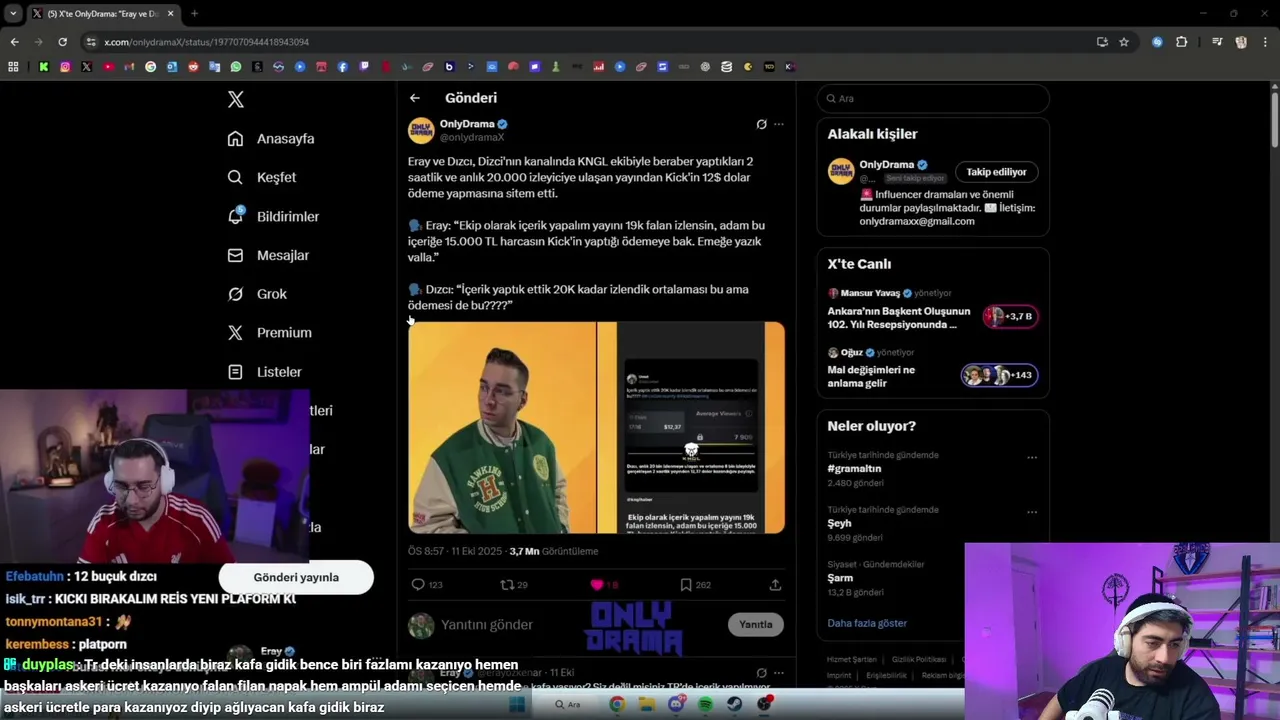1280x720 pixels.
Task: Open Grok in the sidebar
Action: point(257,294)
